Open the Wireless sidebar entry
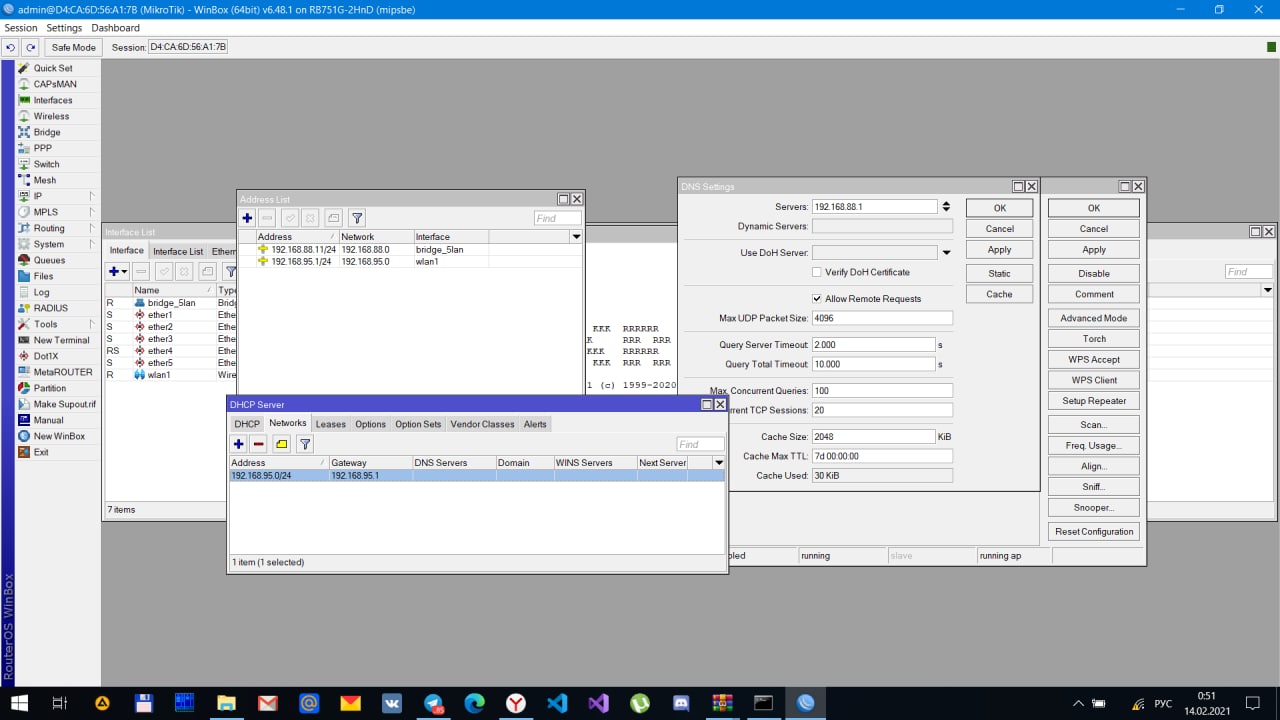 point(52,116)
